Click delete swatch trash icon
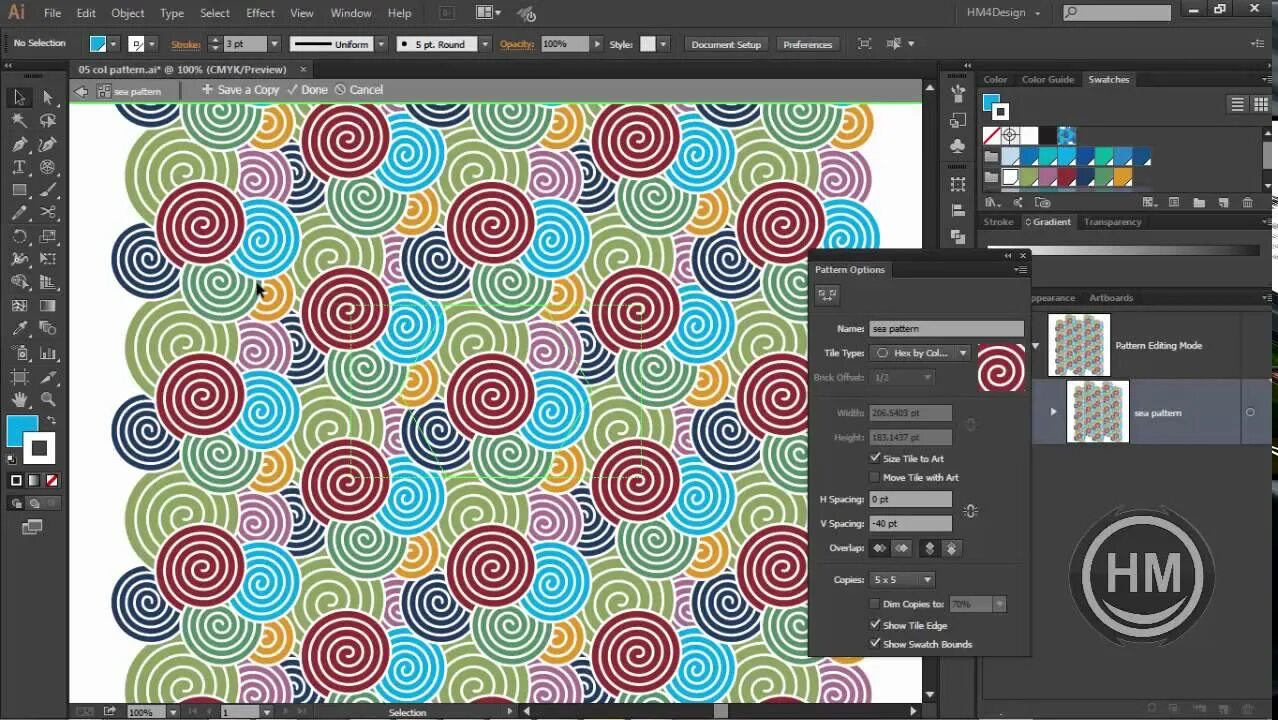Screen dimensions: 1278x720 (1247, 203)
